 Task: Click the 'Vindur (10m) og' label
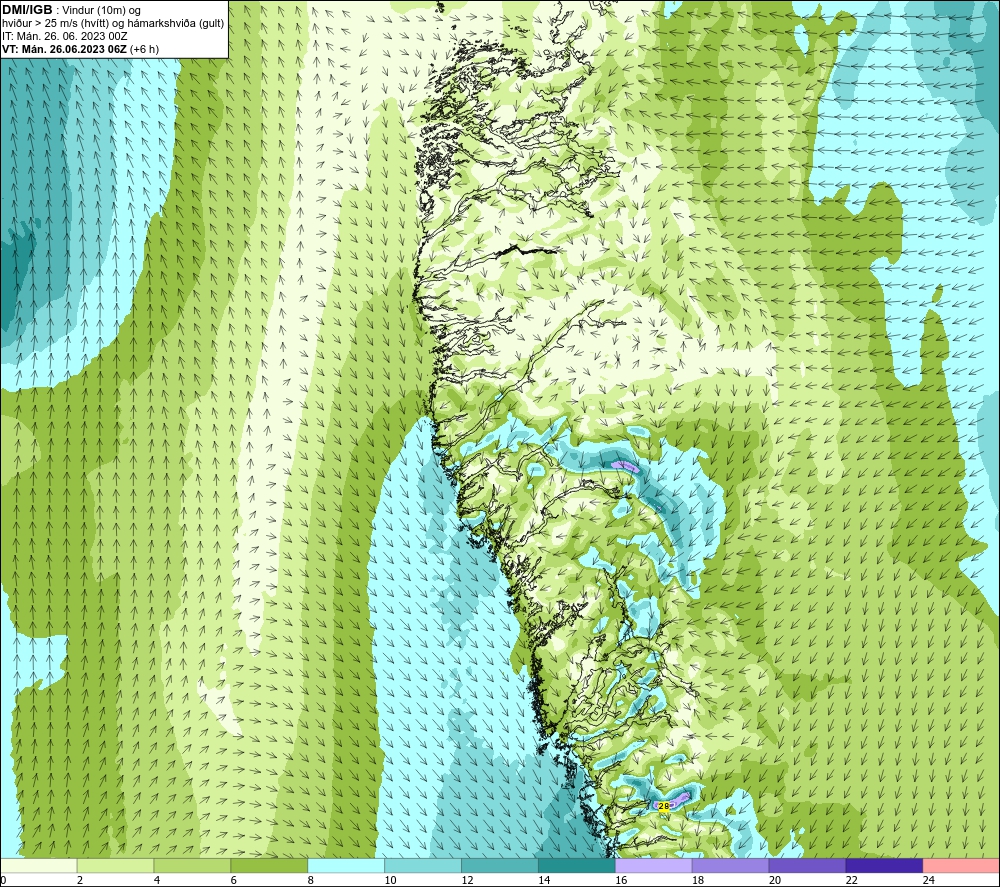click(101, 11)
